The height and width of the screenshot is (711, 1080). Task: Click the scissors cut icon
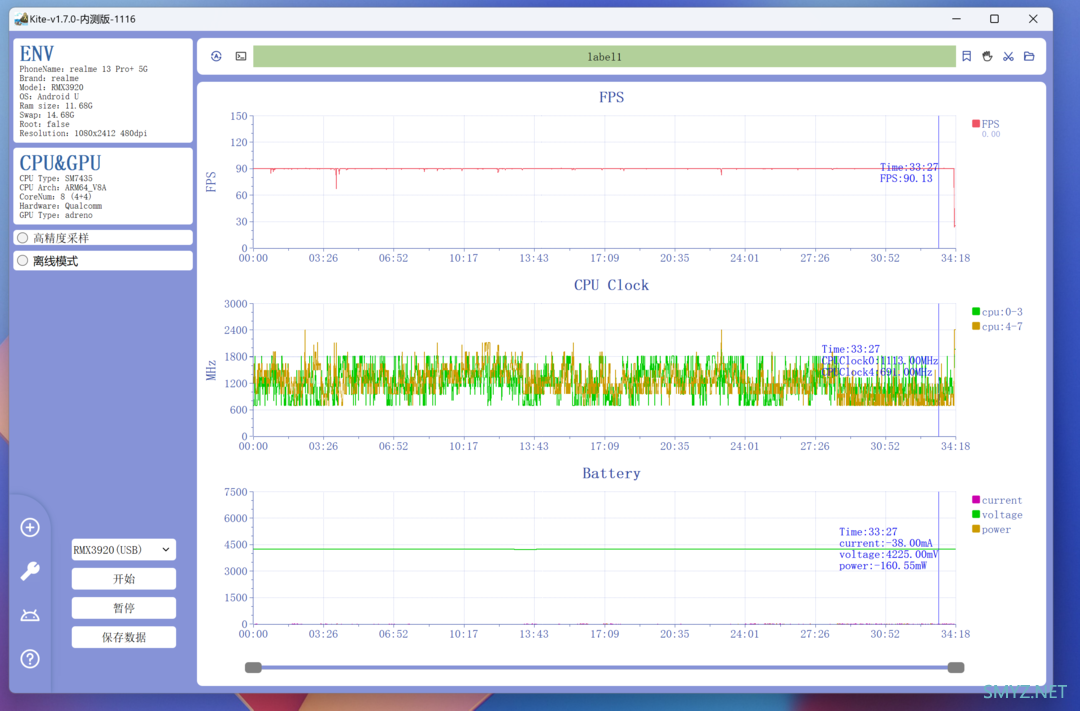click(x=1008, y=56)
